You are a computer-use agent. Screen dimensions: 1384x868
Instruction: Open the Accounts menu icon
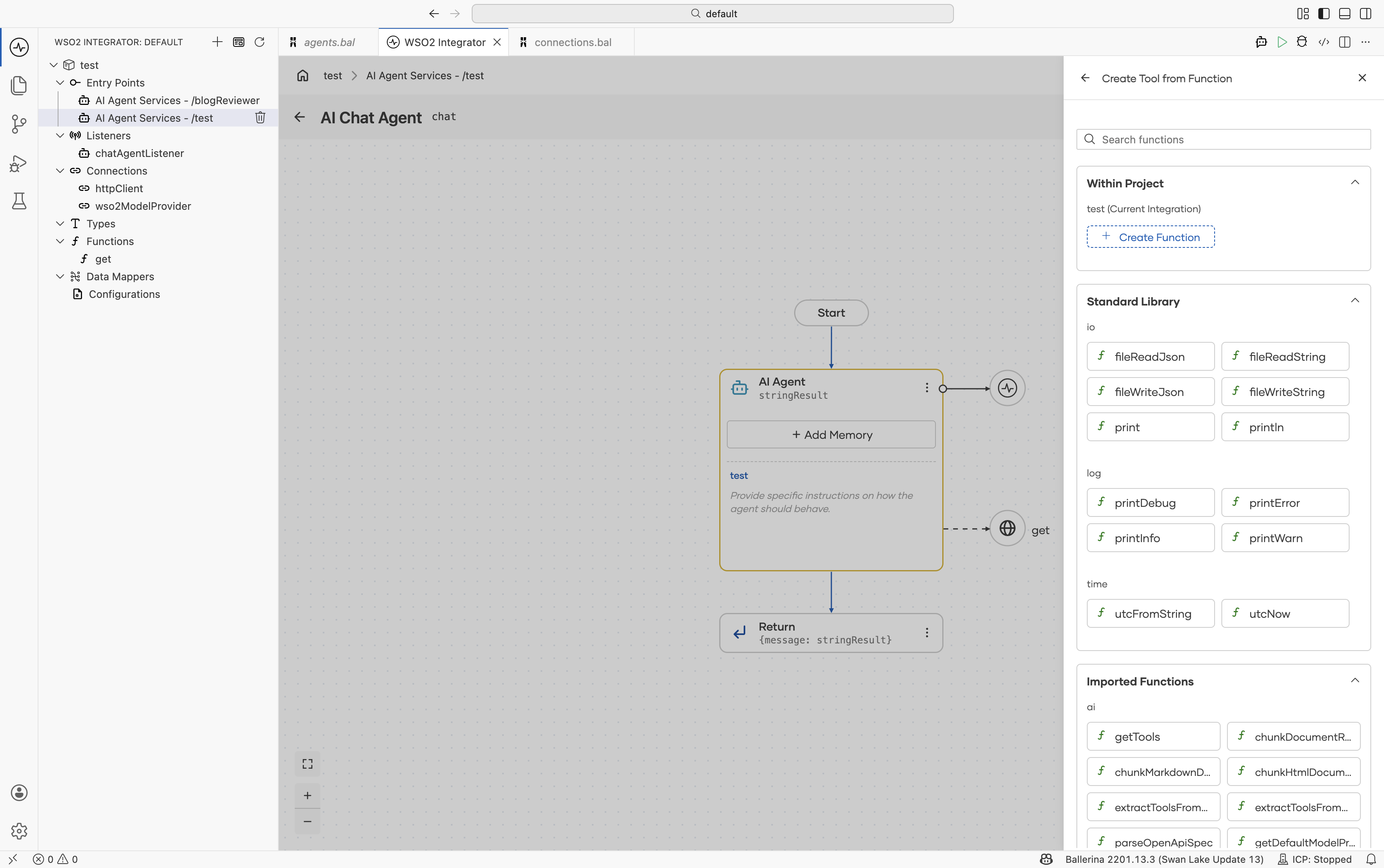pyautogui.click(x=19, y=793)
